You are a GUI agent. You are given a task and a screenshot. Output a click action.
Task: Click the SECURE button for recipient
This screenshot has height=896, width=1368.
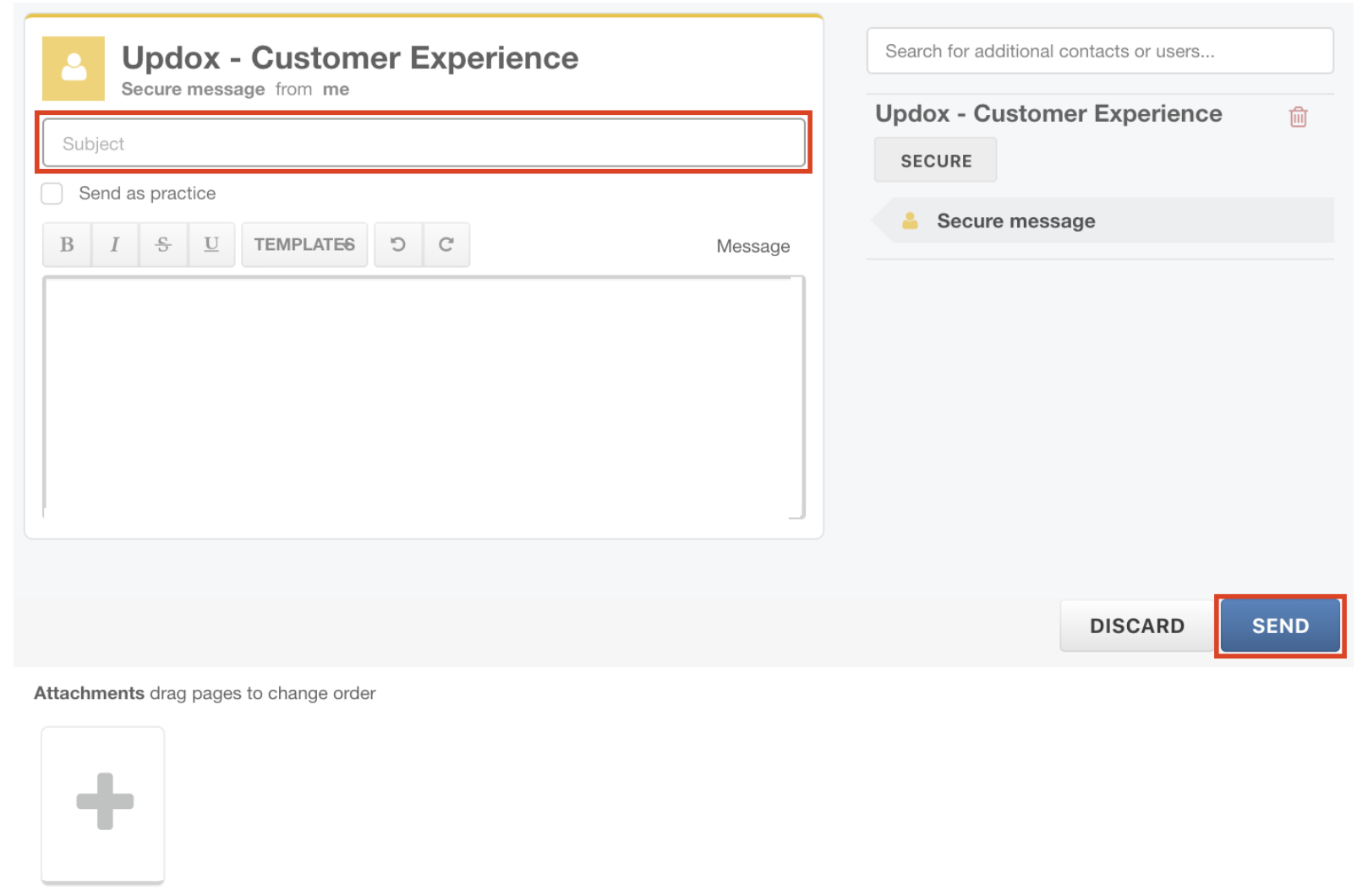(935, 161)
